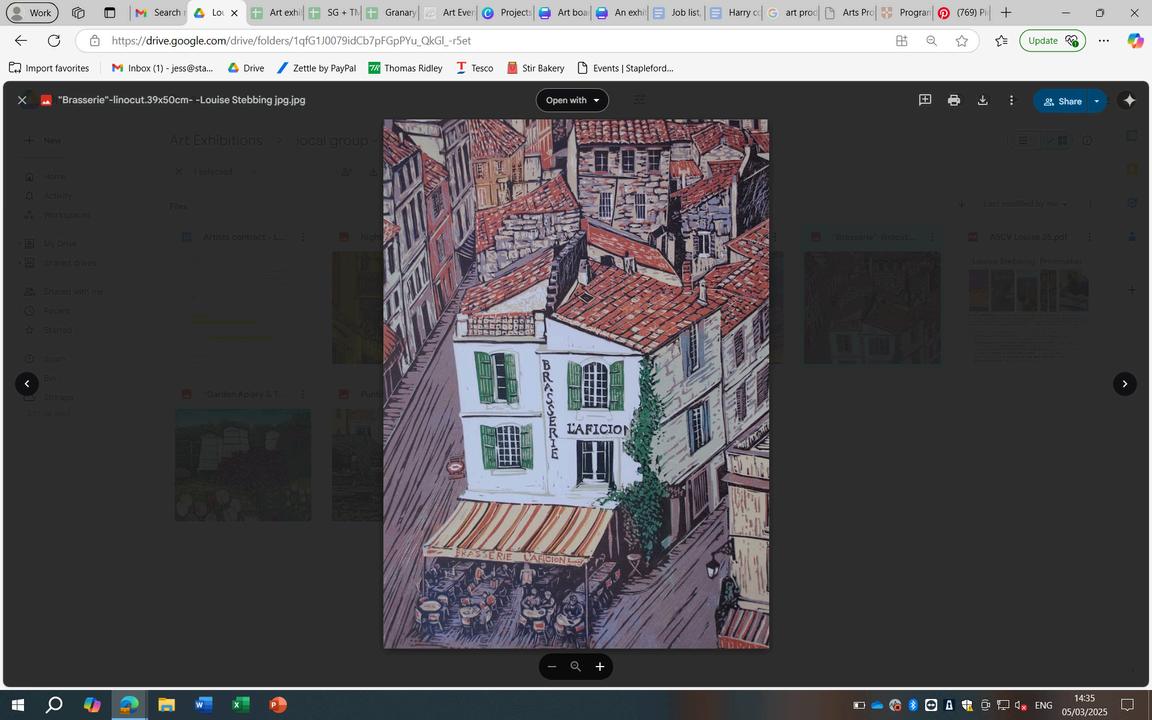Add a comment to the image
The image size is (1152, 720).
click(925, 100)
